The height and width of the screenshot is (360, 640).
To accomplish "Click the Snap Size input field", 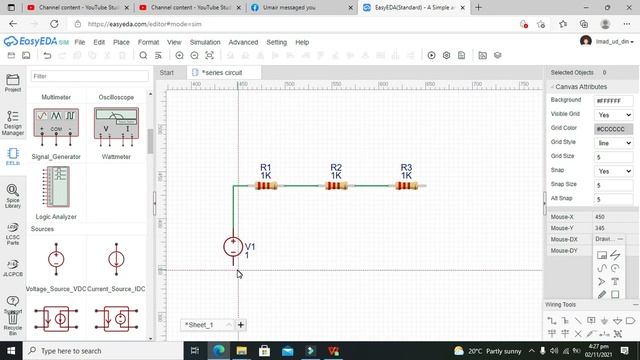I will pyautogui.click(x=614, y=185).
